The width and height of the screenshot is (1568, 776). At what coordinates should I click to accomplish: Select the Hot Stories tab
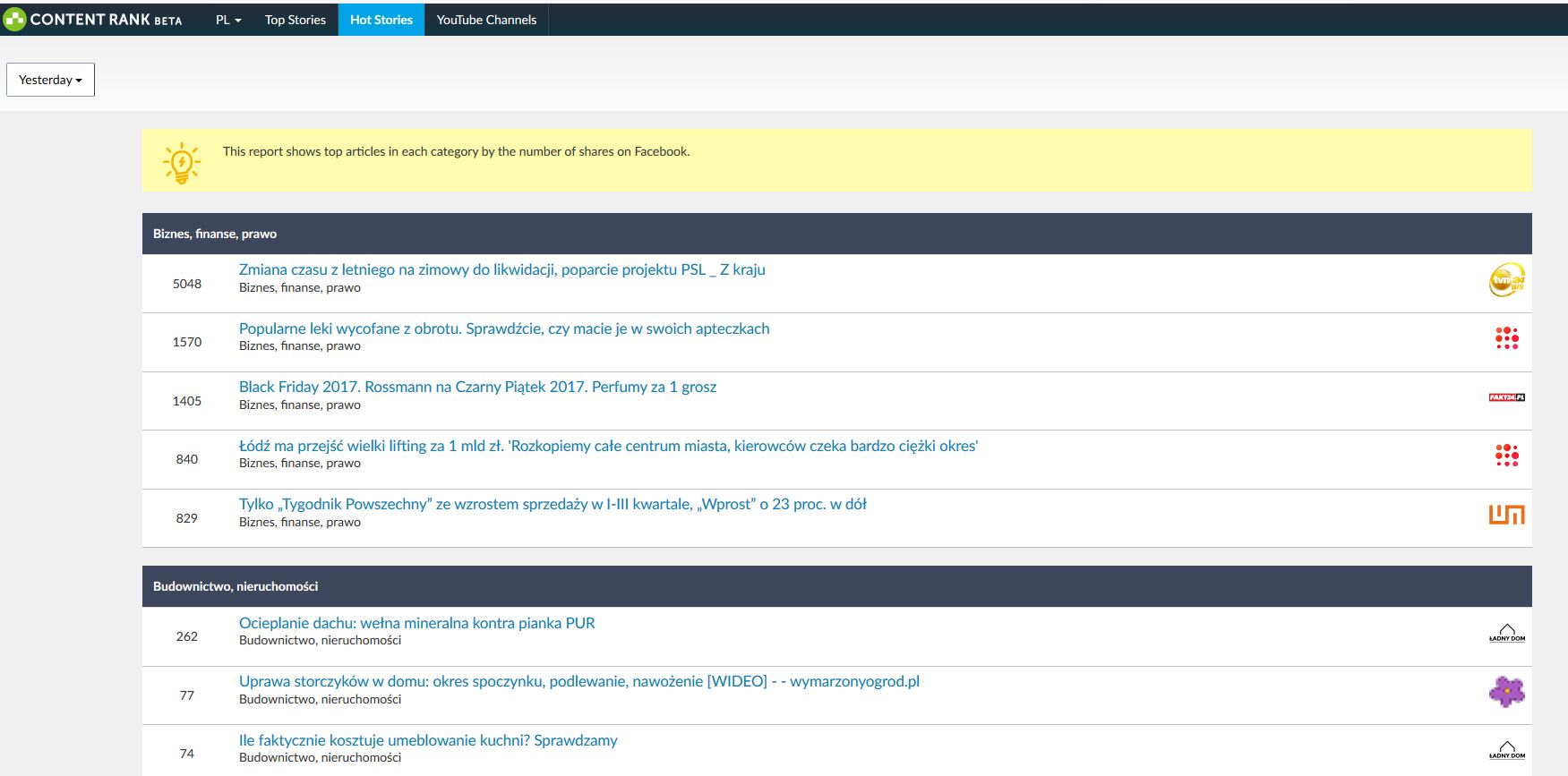tap(381, 20)
